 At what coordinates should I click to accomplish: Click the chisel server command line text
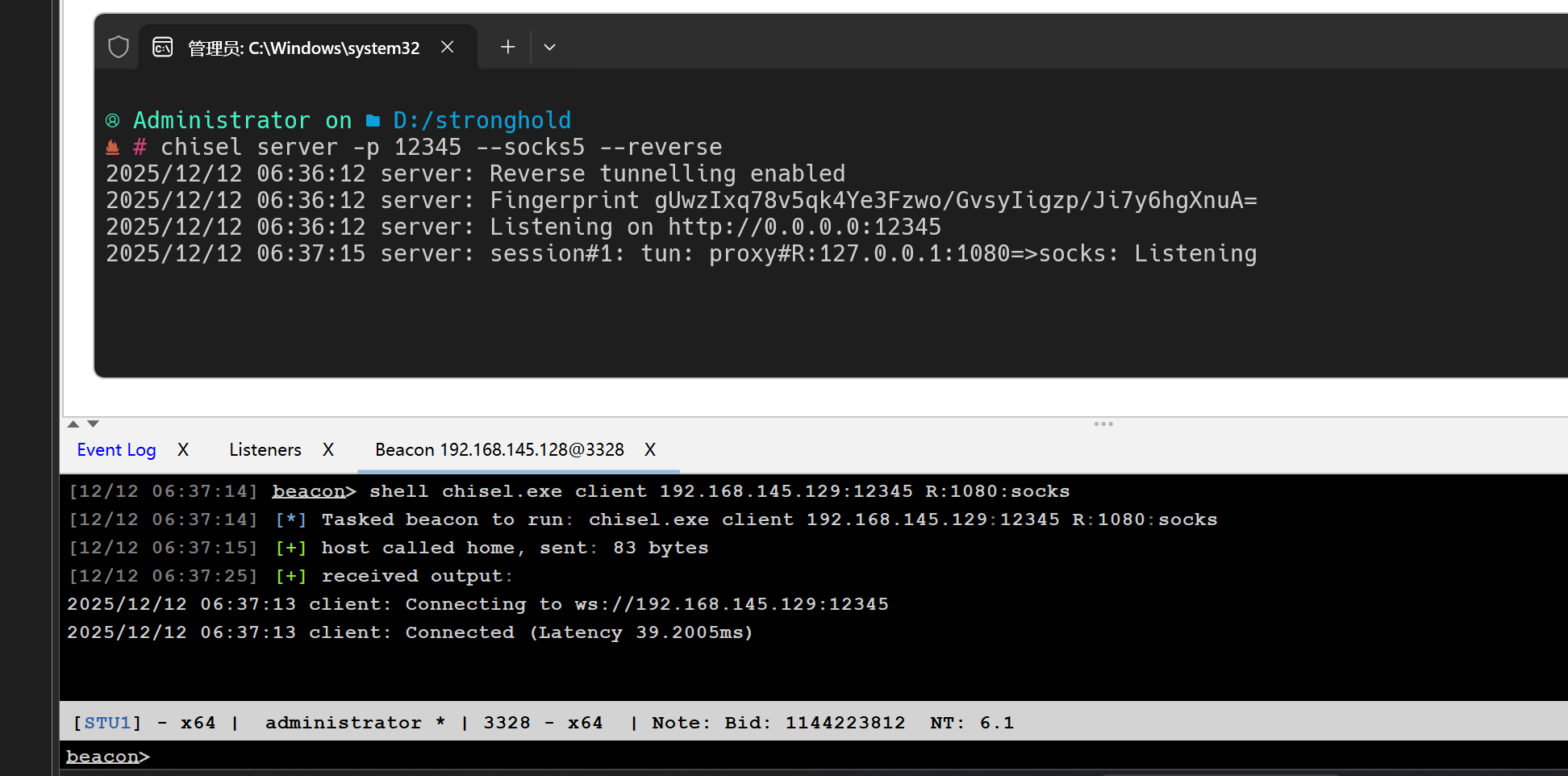[441, 147]
